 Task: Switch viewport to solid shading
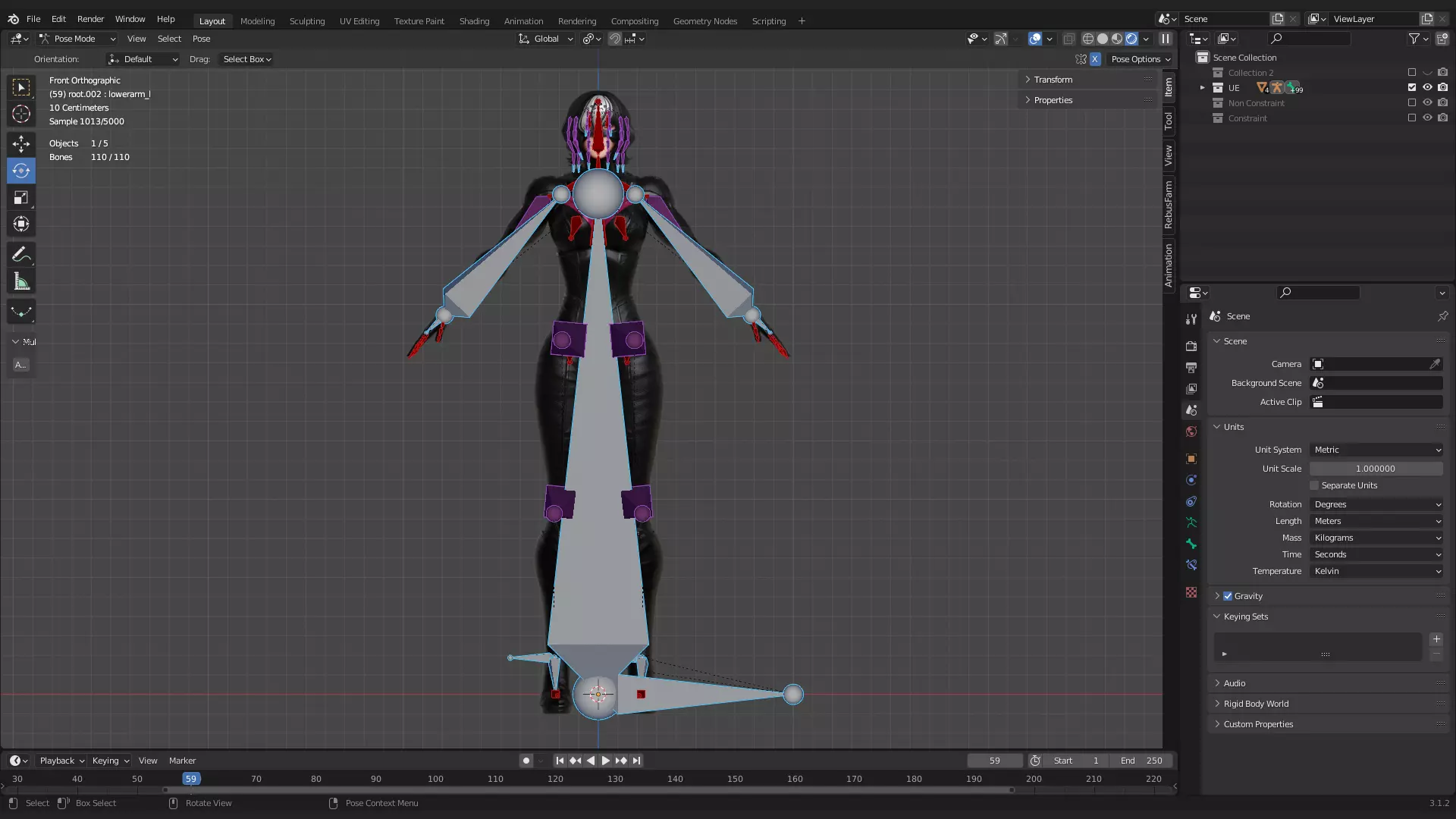[1103, 39]
